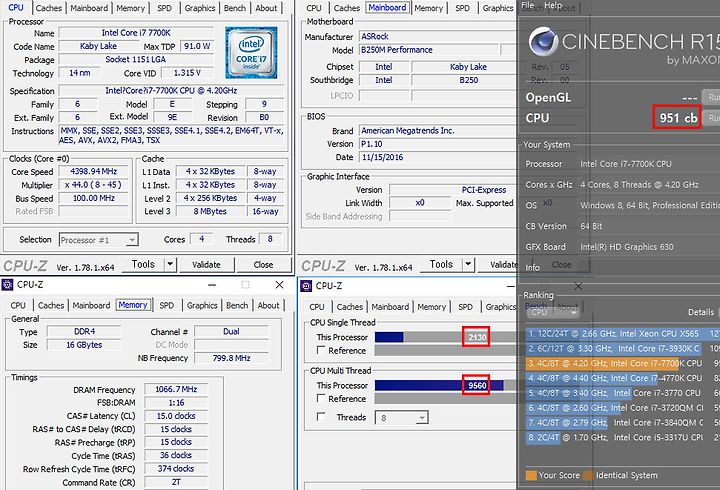Image resolution: width=720 pixels, height=490 pixels.
Task: Select the Mainboard tab in the Motherboard window
Action: click(387, 8)
